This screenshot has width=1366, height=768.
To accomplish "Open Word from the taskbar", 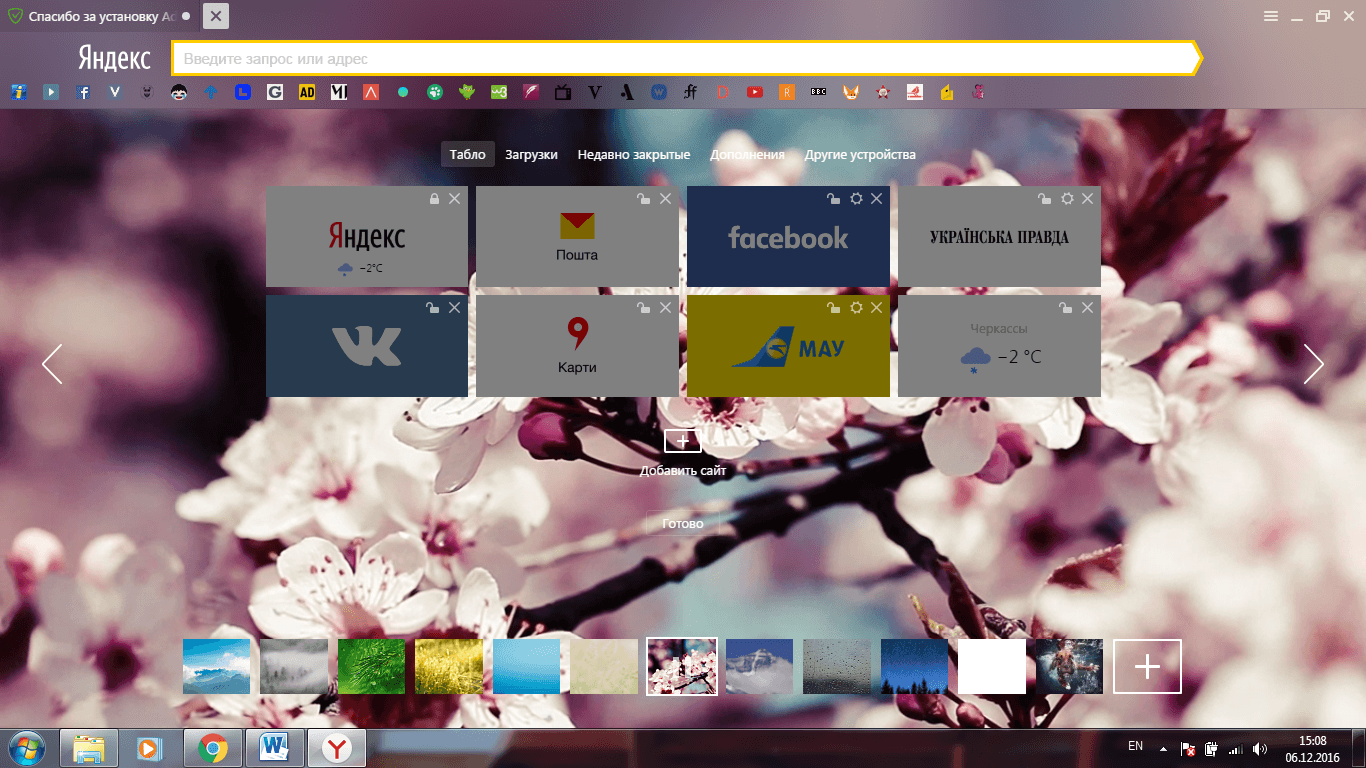I will point(274,748).
